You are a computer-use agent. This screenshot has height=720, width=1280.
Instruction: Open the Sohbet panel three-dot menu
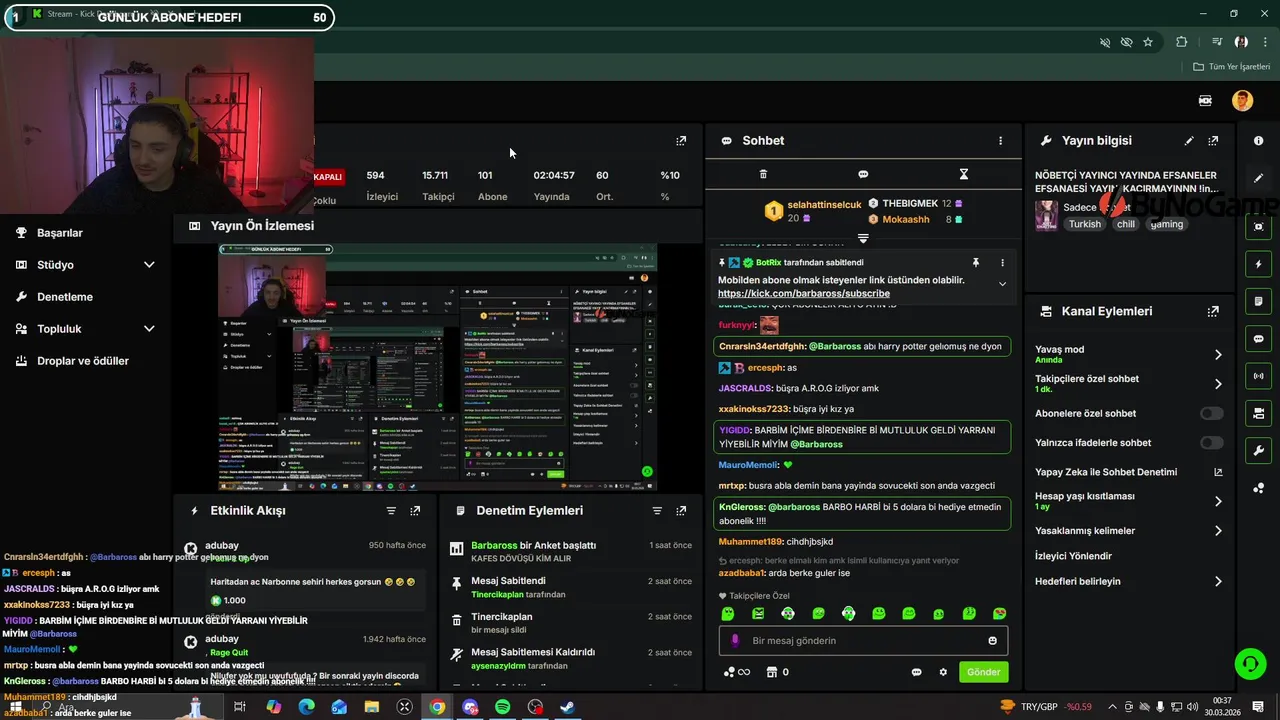[1000, 141]
